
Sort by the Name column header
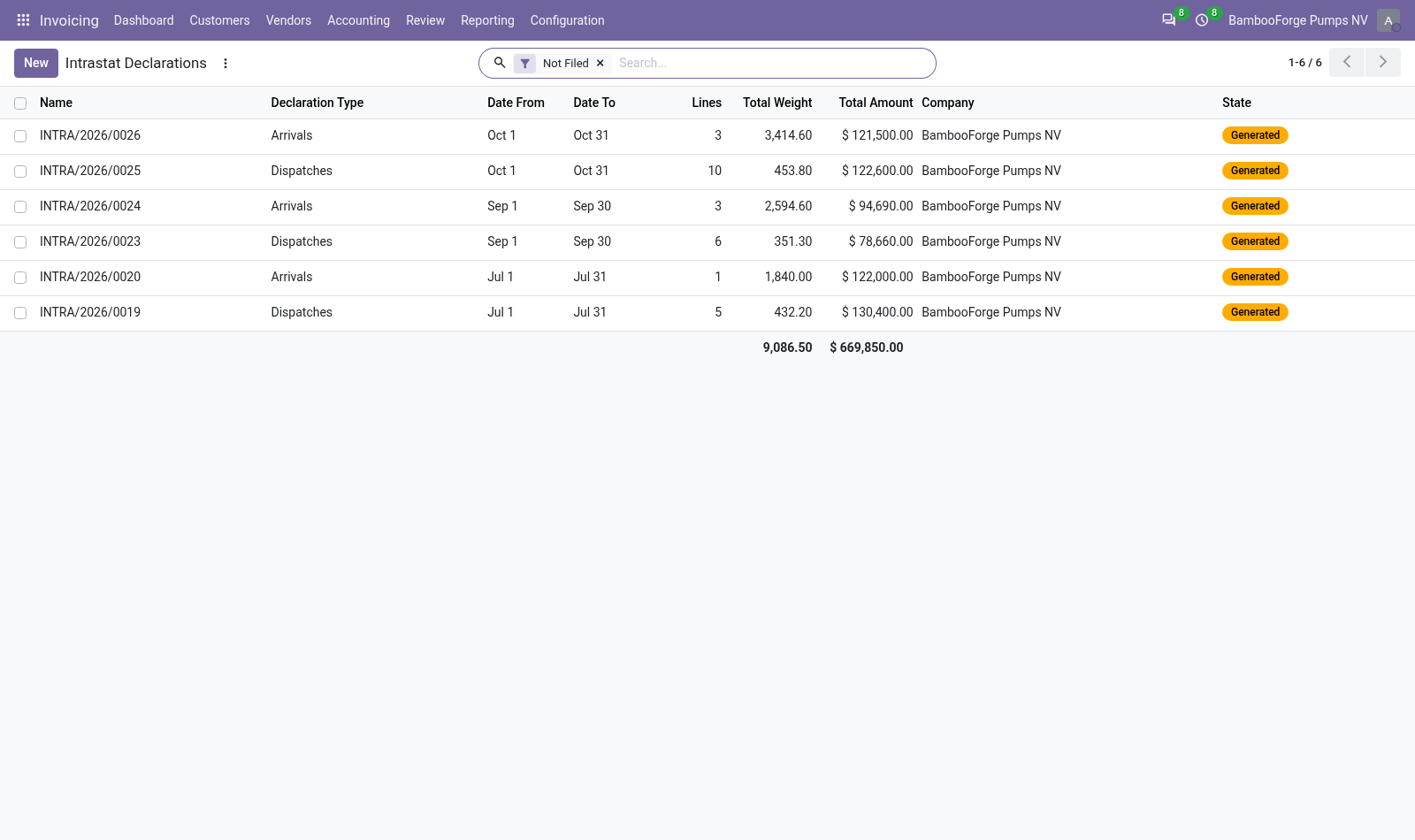[56, 103]
